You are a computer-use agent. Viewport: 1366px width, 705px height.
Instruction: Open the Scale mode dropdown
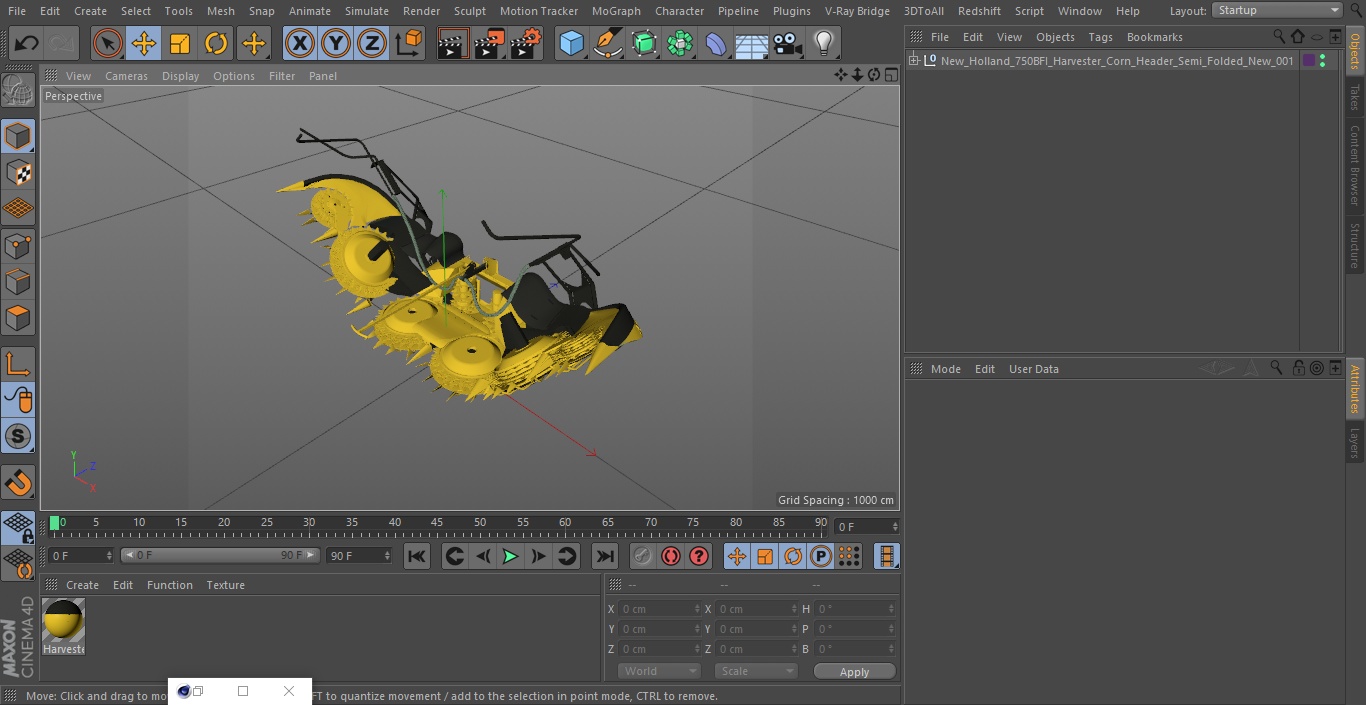click(x=756, y=671)
